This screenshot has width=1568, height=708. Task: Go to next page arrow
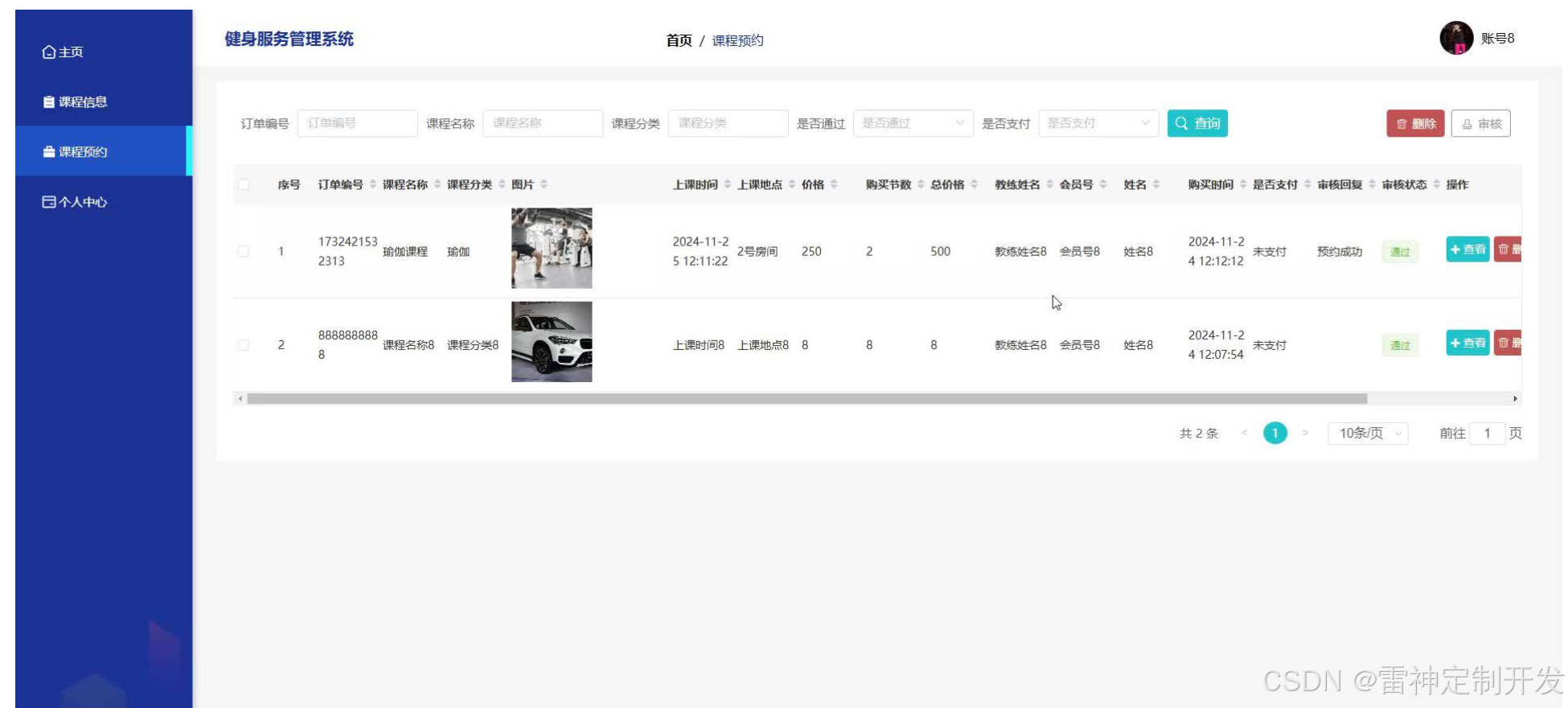pos(1305,433)
